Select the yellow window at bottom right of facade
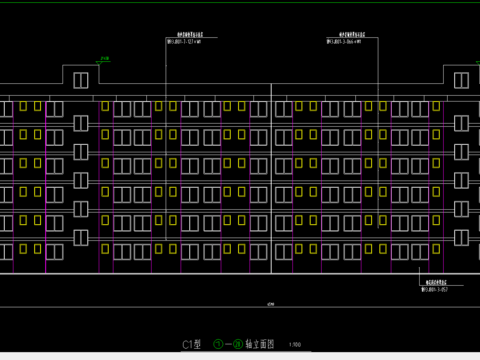The height and width of the screenshot is (360, 480). [x=436, y=249]
